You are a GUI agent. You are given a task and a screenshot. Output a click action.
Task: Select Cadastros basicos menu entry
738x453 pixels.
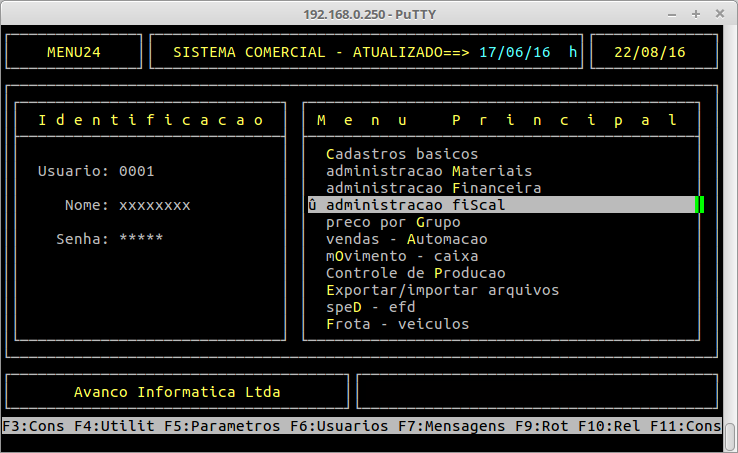point(402,154)
